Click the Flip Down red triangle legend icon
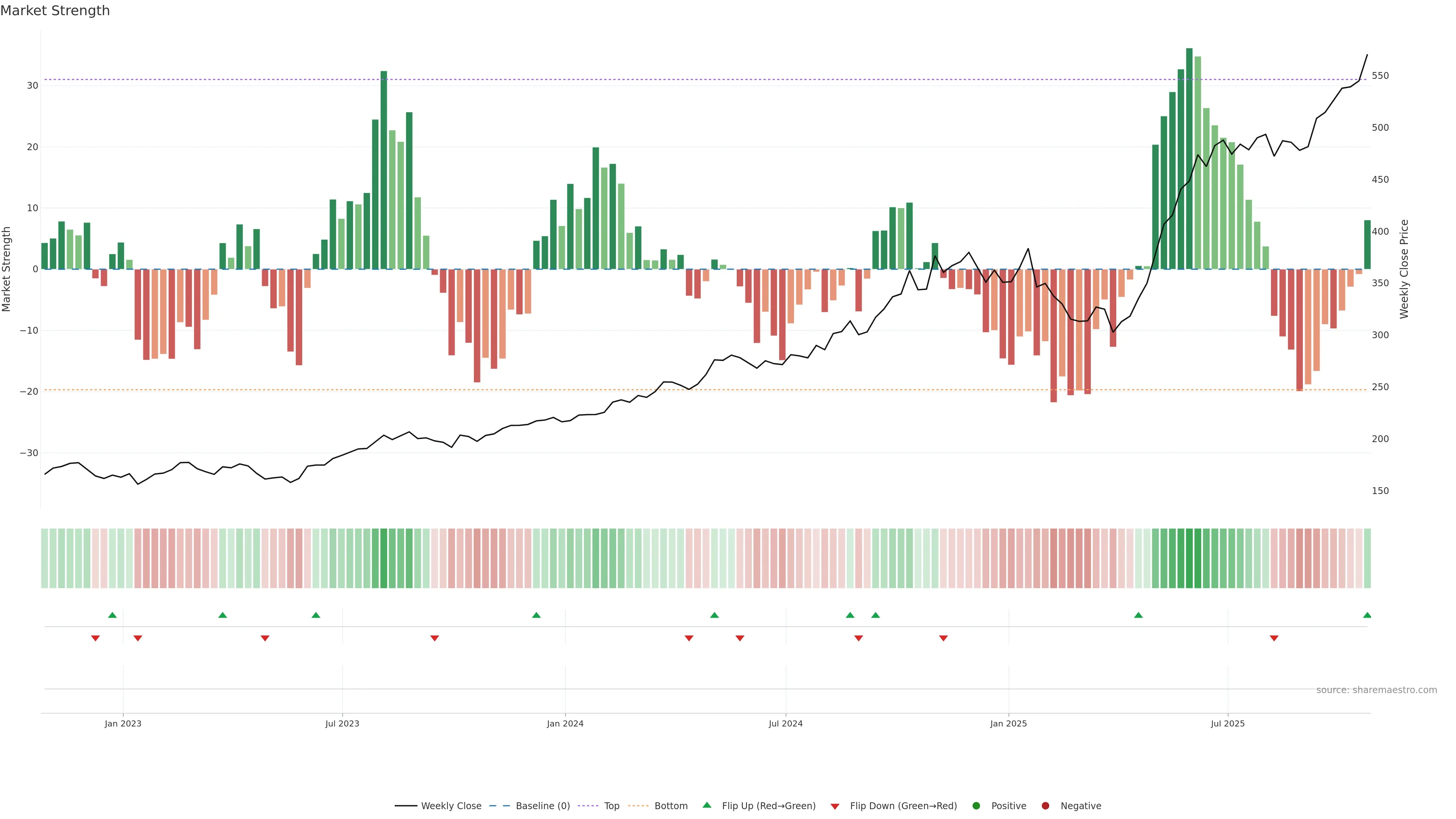 pyautogui.click(x=835, y=806)
